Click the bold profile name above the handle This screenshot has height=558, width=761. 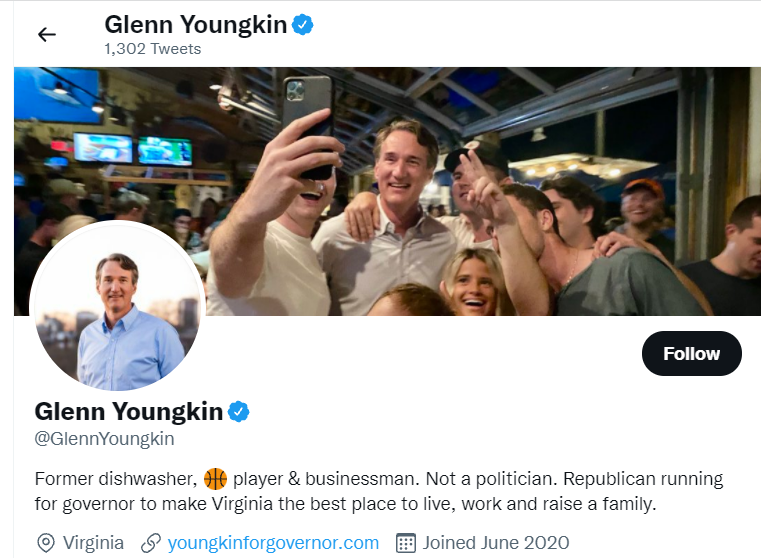[x=128, y=411]
